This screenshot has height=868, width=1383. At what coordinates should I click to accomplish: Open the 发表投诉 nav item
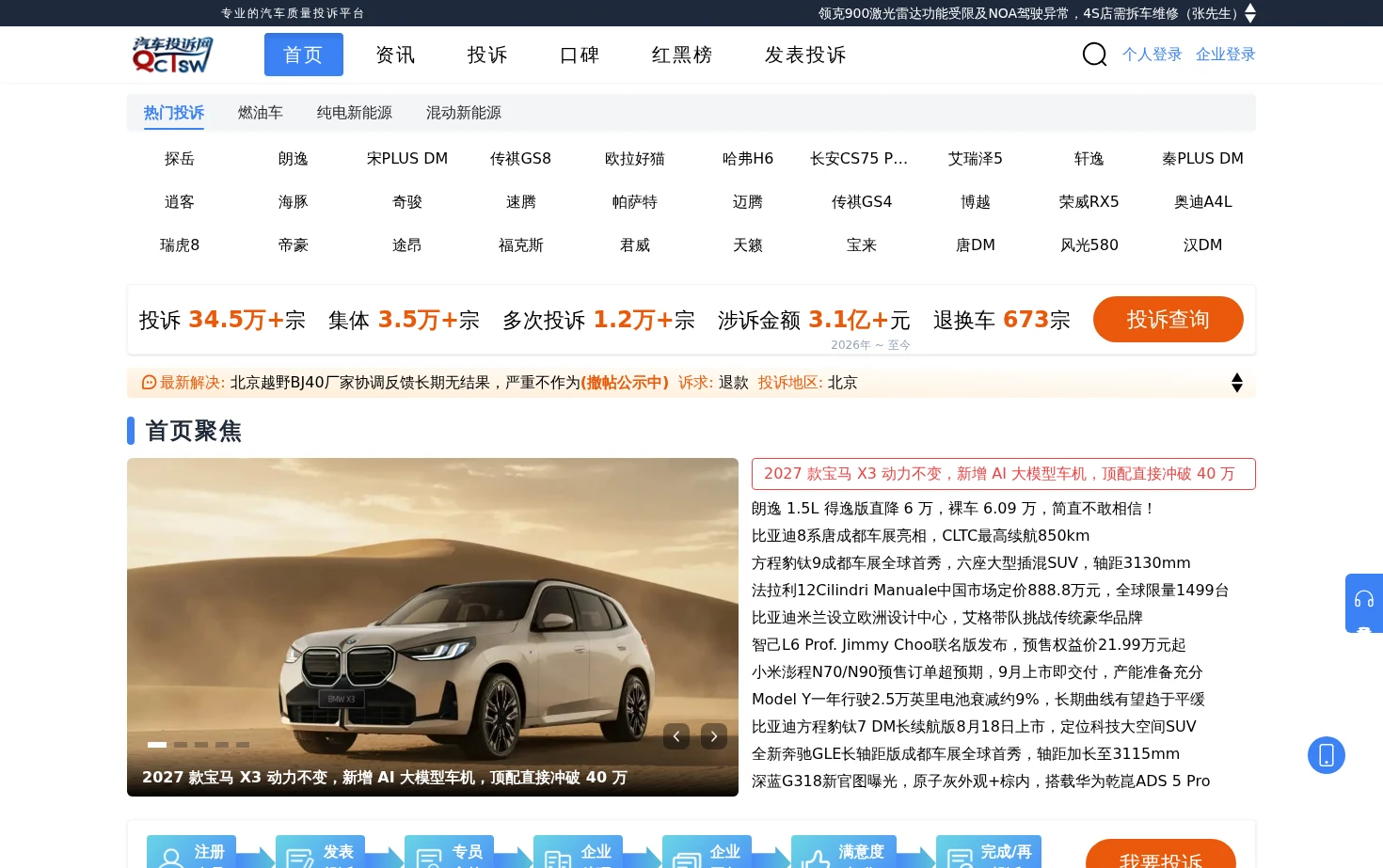point(805,55)
